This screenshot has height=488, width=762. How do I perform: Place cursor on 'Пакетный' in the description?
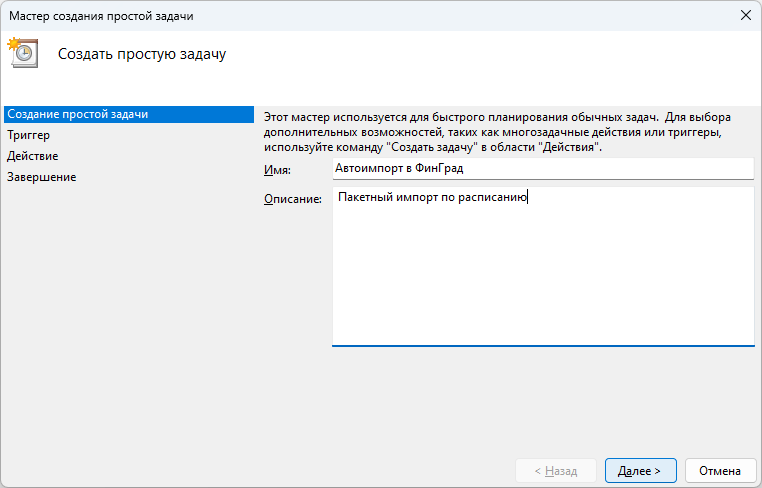click(x=362, y=197)
